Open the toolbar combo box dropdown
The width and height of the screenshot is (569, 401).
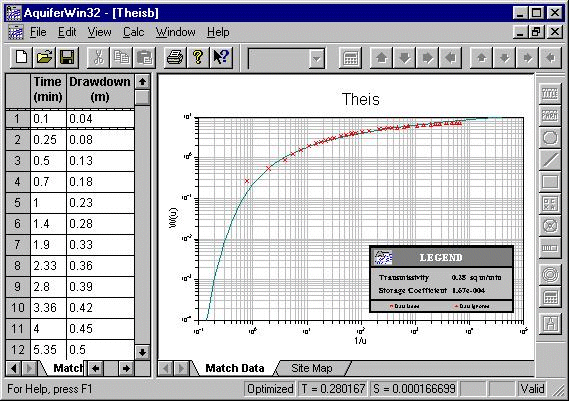click(x=317, y=58)
